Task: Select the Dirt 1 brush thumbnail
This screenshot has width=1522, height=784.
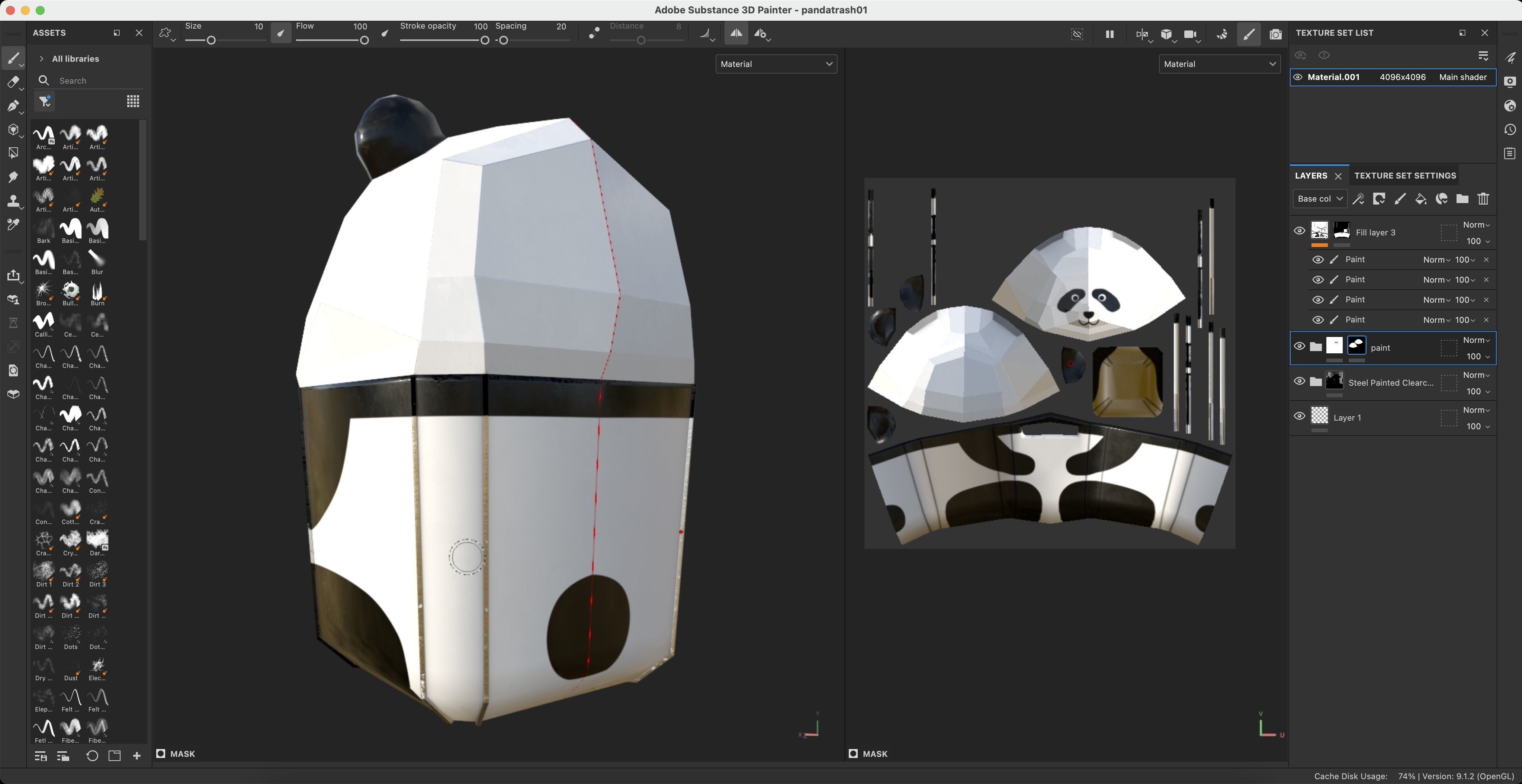Action: 44,573
